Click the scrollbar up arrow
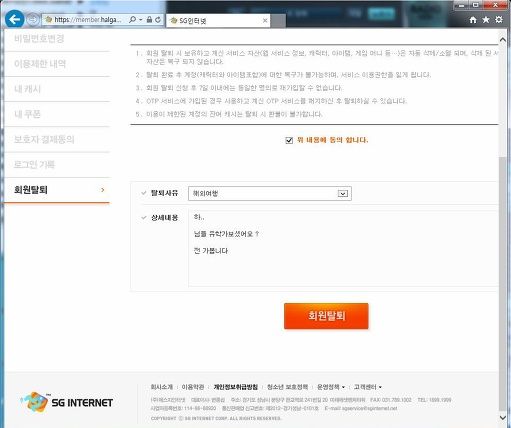Image resolution: width=511 pixels, height=428 pixels. click(x=503, y=40)
